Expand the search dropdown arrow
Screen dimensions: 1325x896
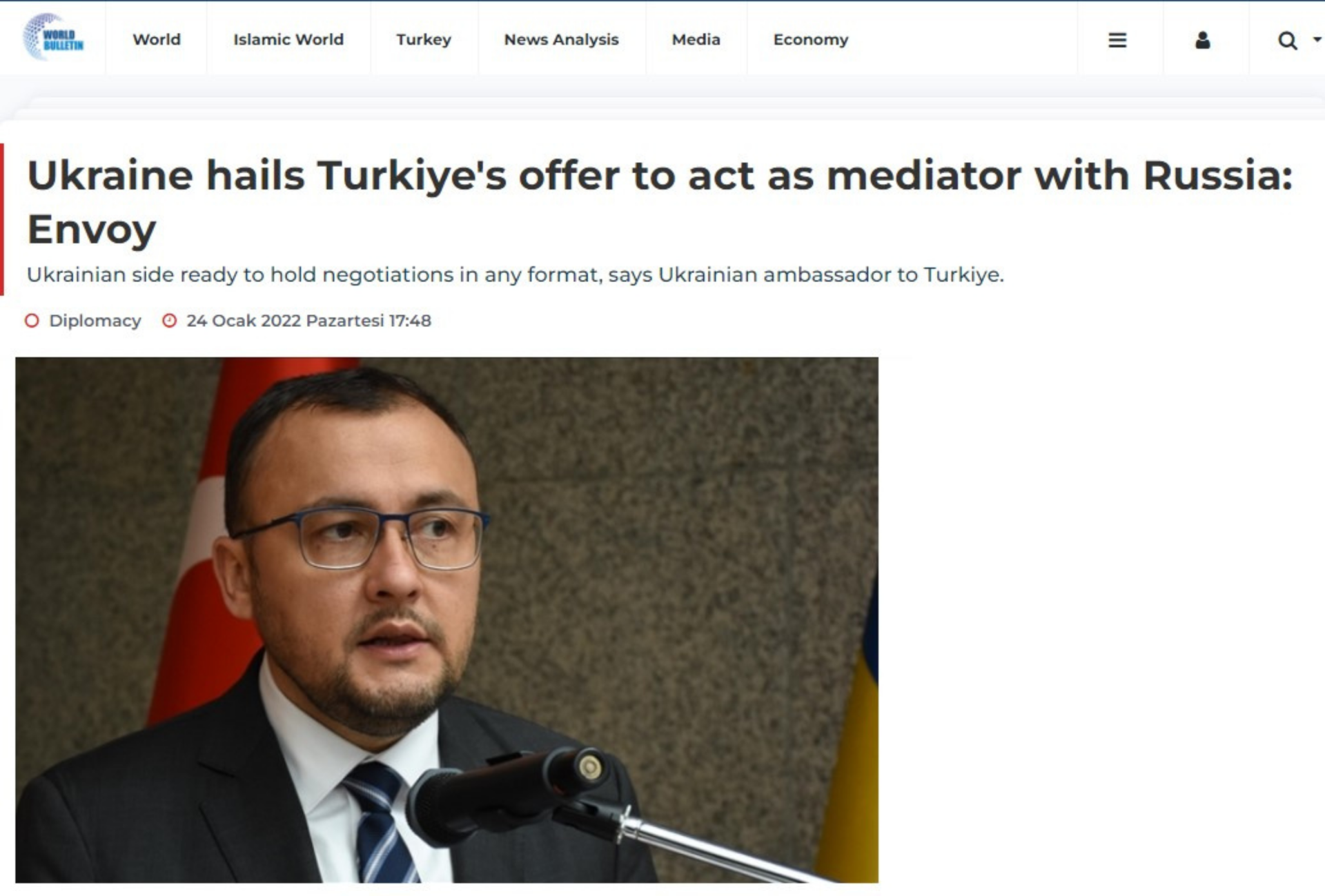coord(1317,40)
